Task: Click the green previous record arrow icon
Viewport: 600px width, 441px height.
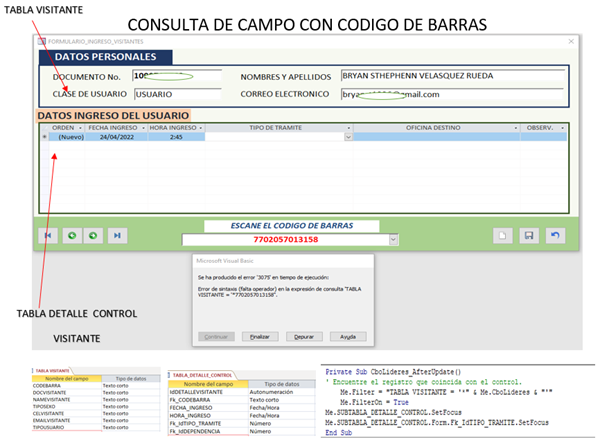Action: coord(72,235)
